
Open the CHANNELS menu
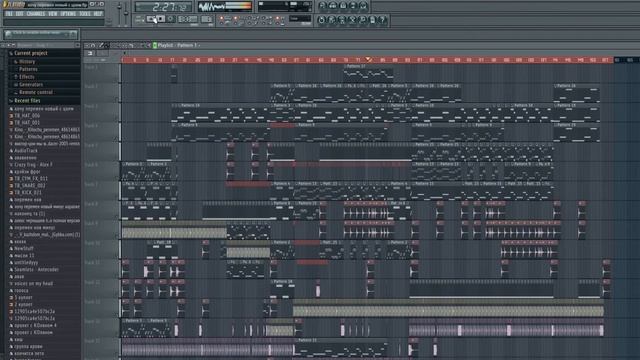[x=36, y=14]
